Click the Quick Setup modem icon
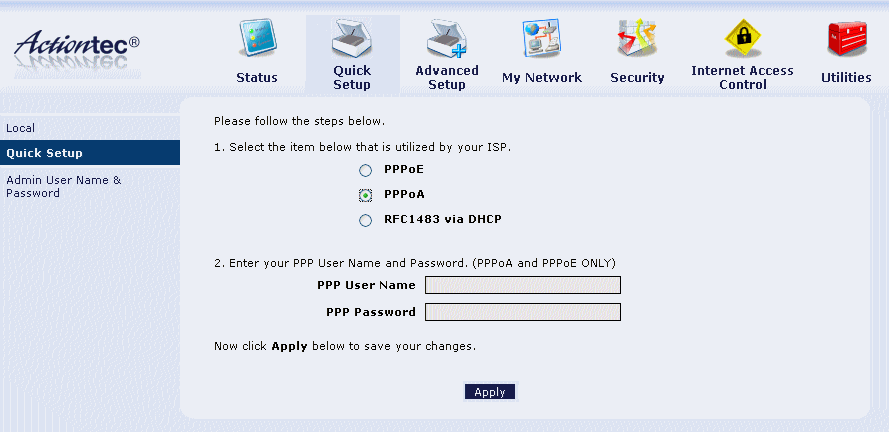Image resolution: width=889 pixels, height=432 pixels. click(352, 39)
